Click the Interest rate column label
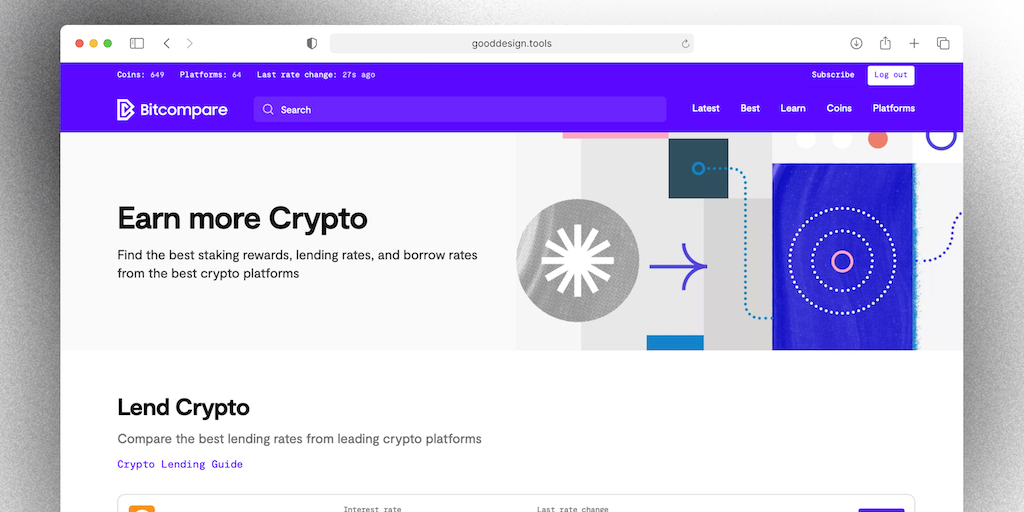The height and width of the screenshot is (512, 1024). (372, 509)
